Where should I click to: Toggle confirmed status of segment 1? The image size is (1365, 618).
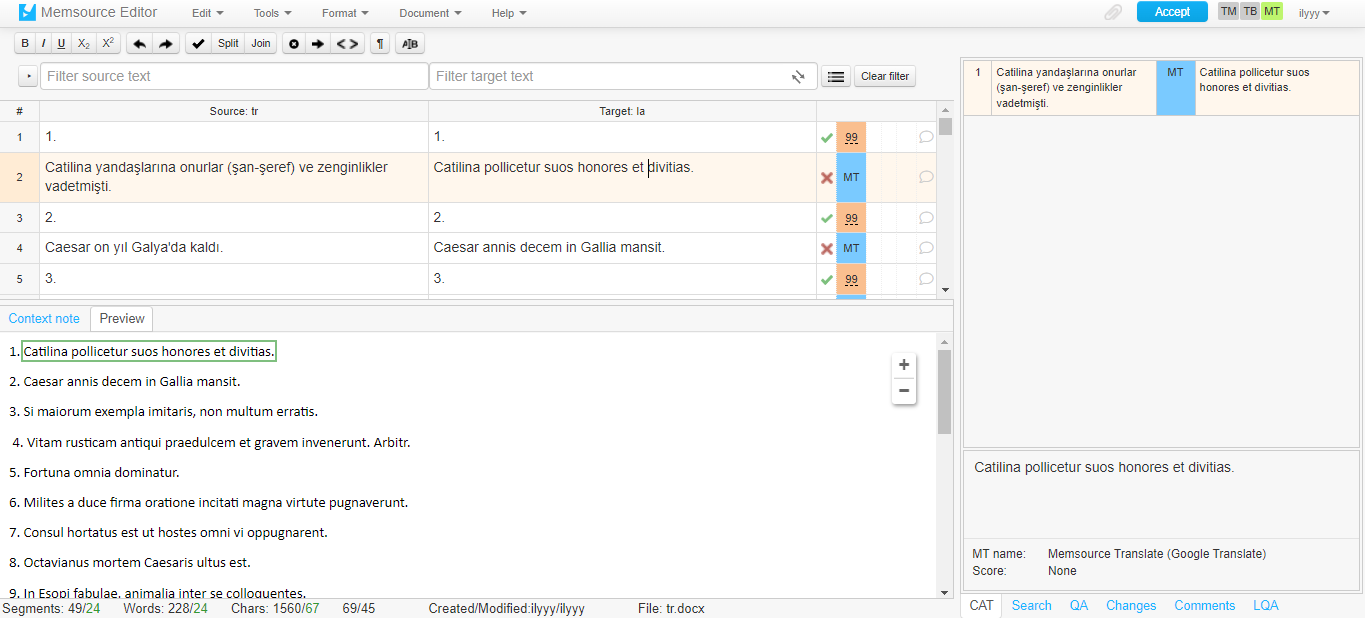coord(826,137)
